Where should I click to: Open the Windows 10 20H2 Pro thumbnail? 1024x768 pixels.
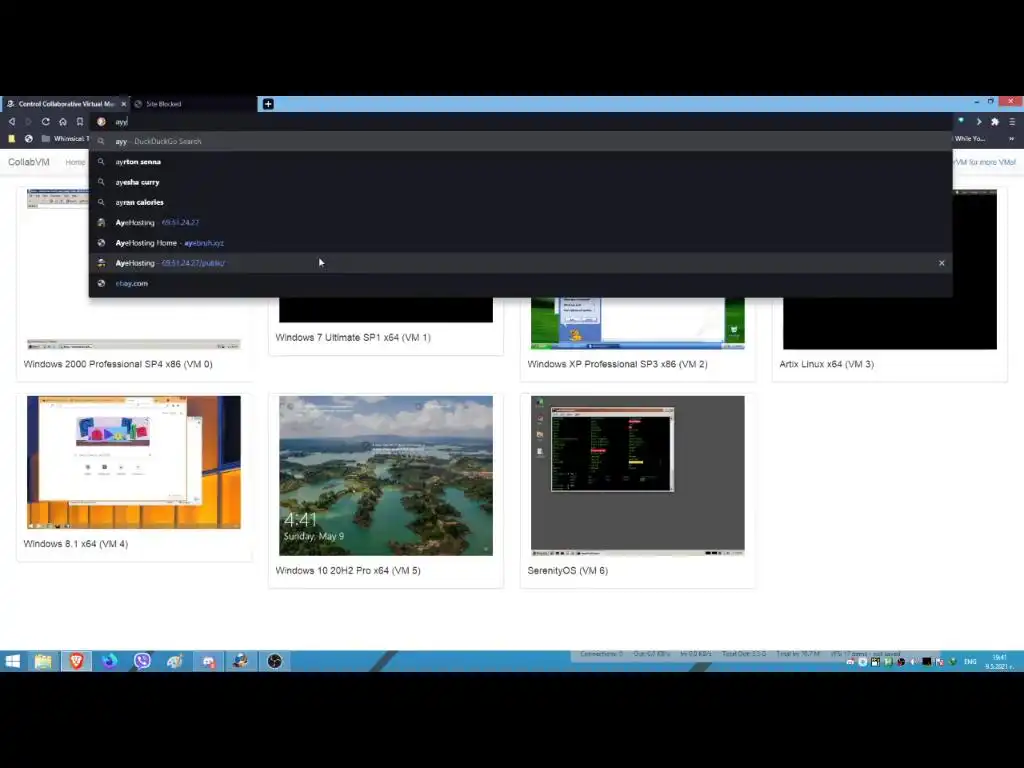click(x=386, y=475)
